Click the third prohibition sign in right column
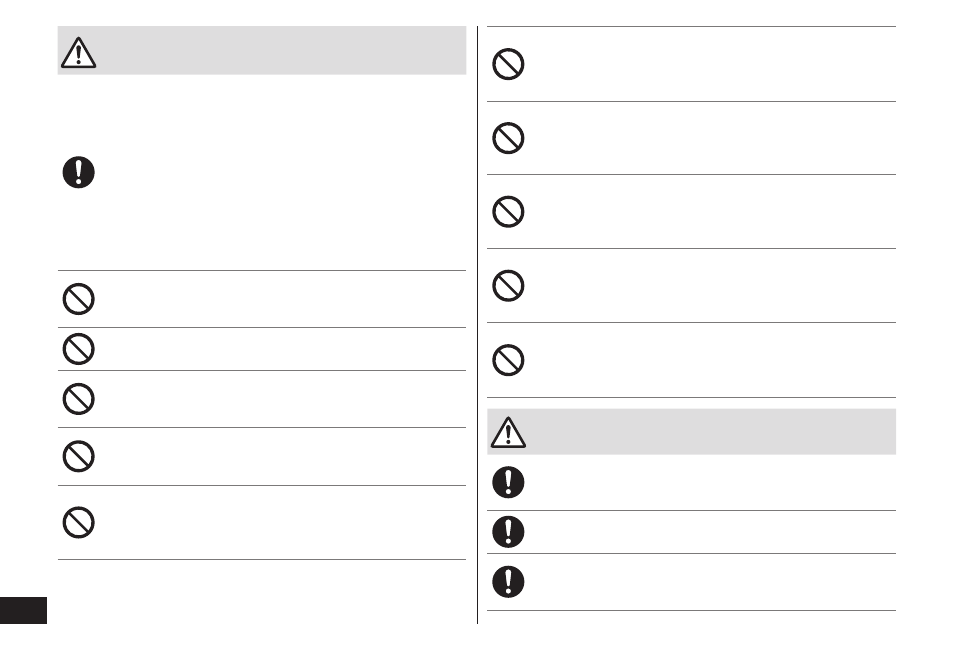Image resolution: width=954 pixels, height=671 pixels. click(508, 212)
